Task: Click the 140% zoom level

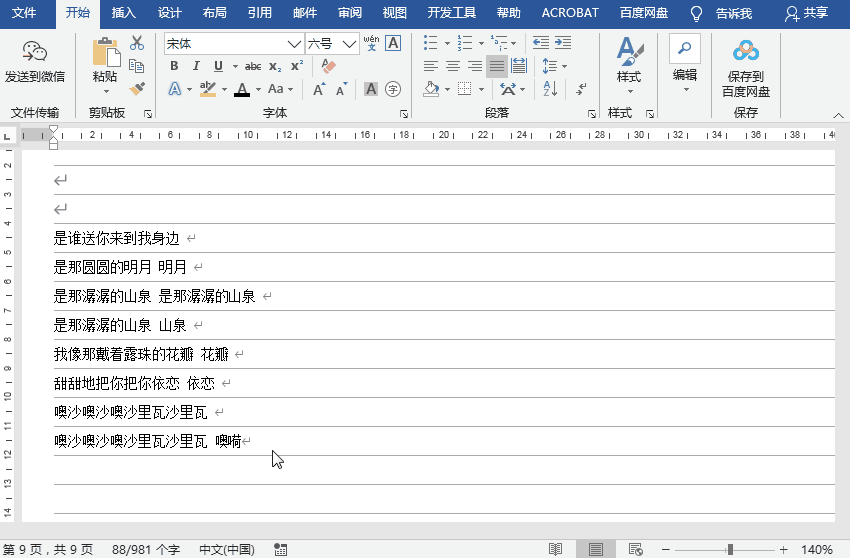Action: point(816,549)
